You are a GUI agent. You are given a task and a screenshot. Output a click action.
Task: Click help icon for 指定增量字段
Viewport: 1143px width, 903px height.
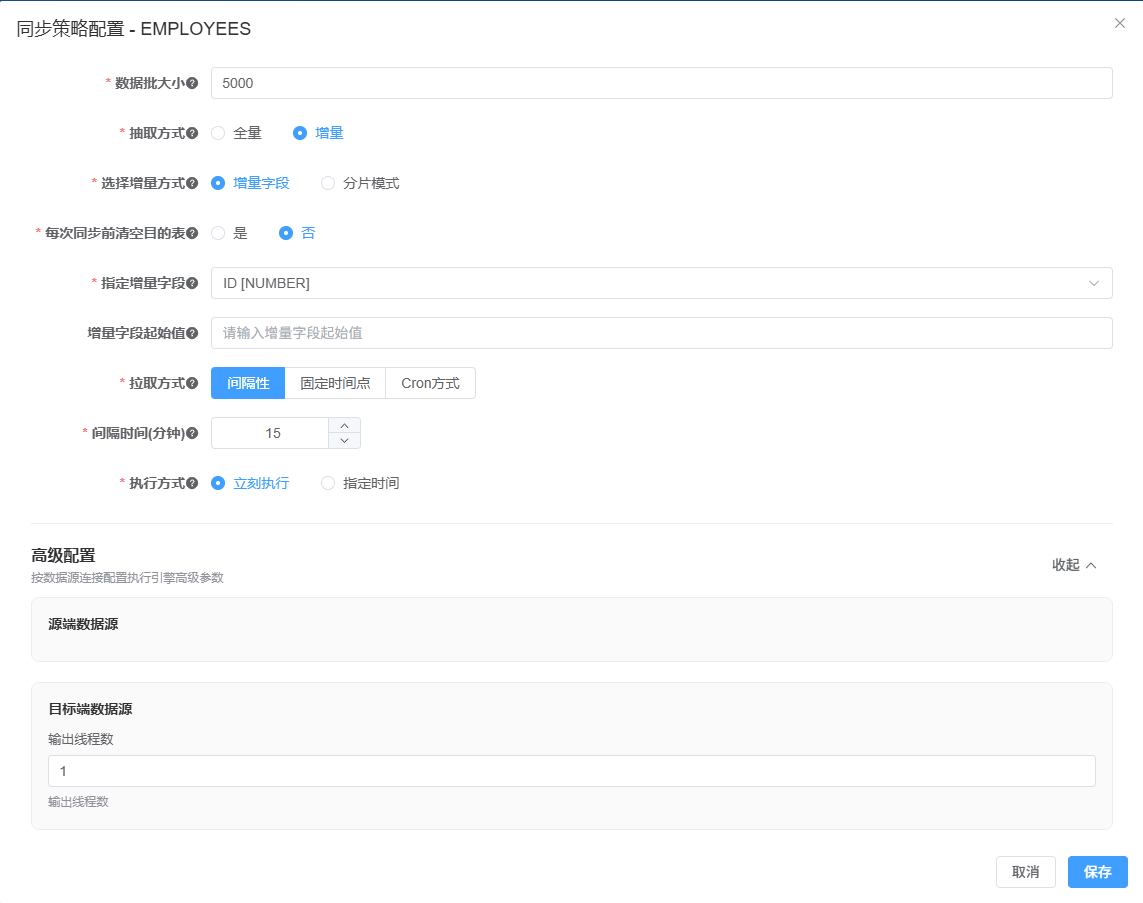192,283
